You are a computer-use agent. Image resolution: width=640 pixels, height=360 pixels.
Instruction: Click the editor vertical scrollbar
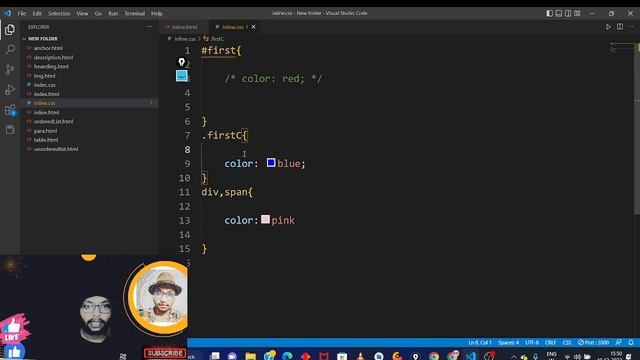(637, 128)
